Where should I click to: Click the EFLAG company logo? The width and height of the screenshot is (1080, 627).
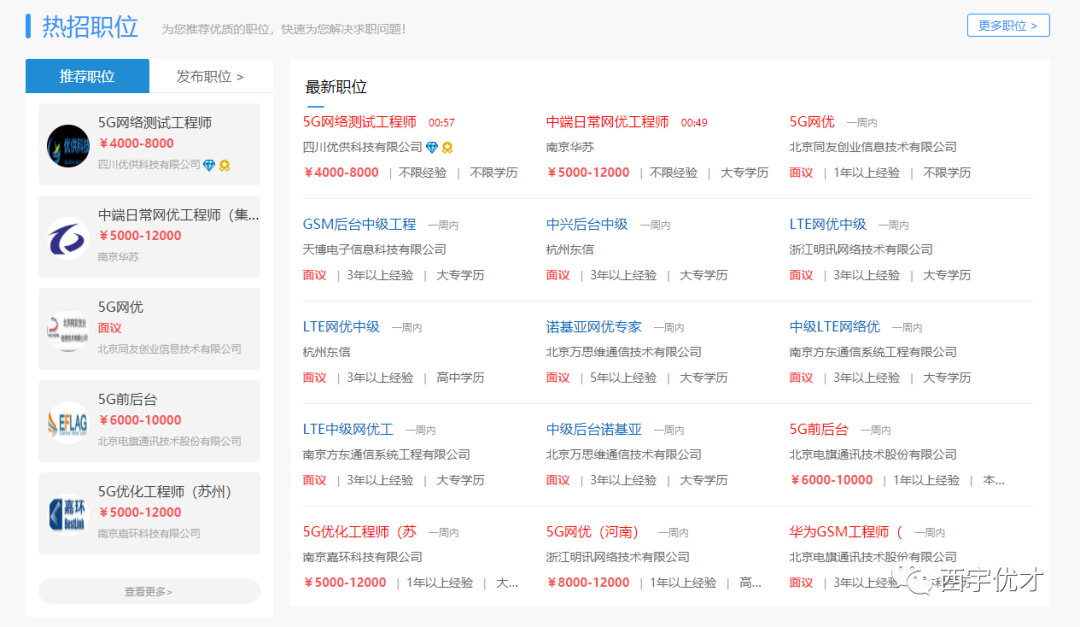point(68,423)
